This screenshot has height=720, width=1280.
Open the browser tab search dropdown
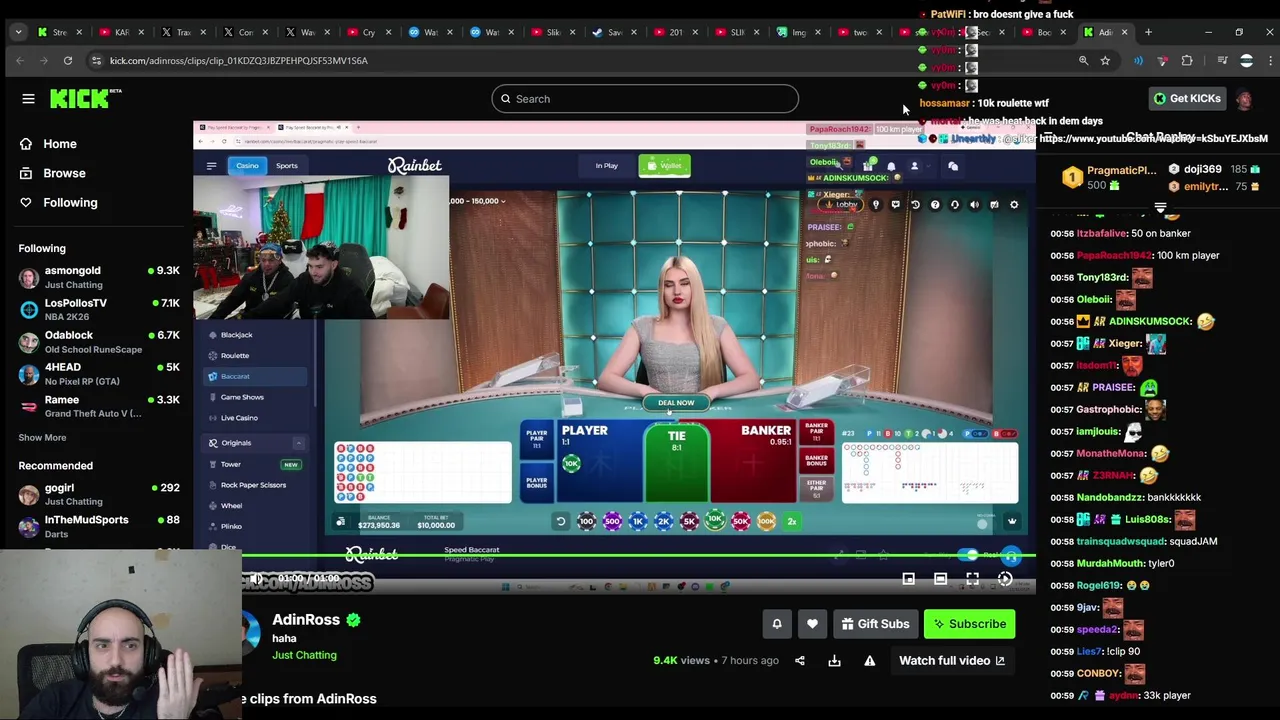click(x=18, y=32)
